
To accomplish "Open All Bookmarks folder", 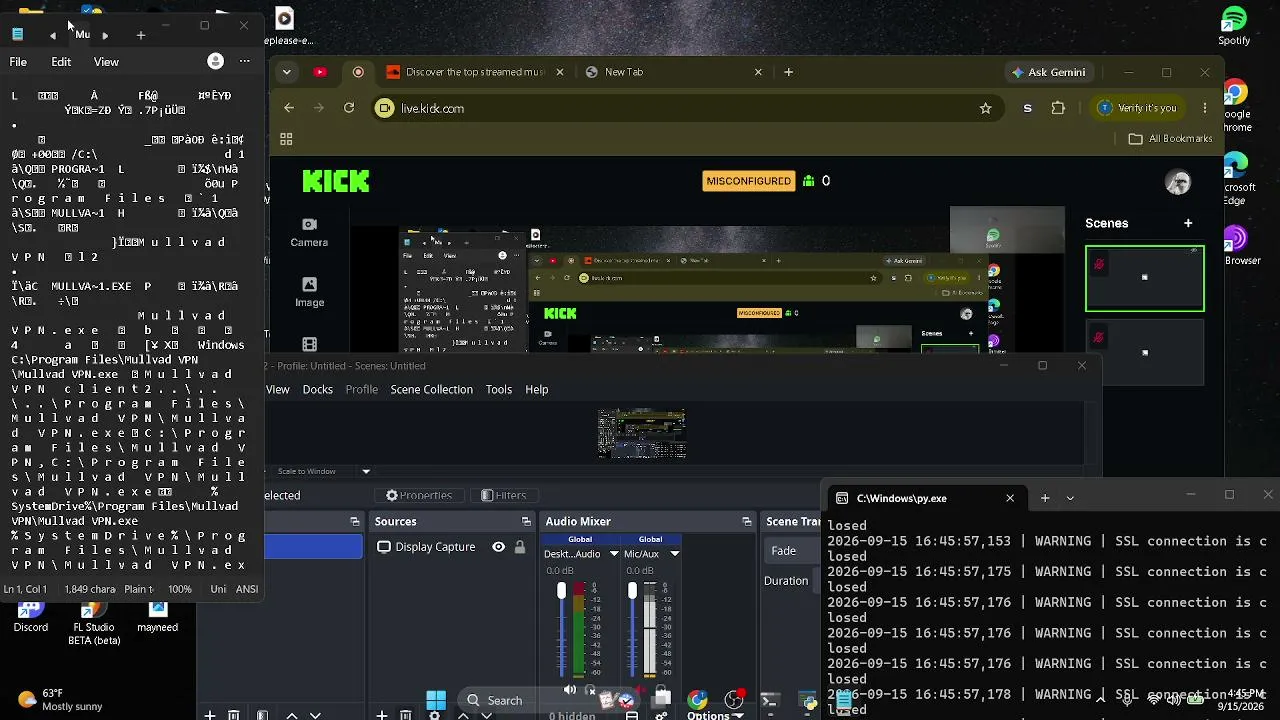I will (1170, 139).
